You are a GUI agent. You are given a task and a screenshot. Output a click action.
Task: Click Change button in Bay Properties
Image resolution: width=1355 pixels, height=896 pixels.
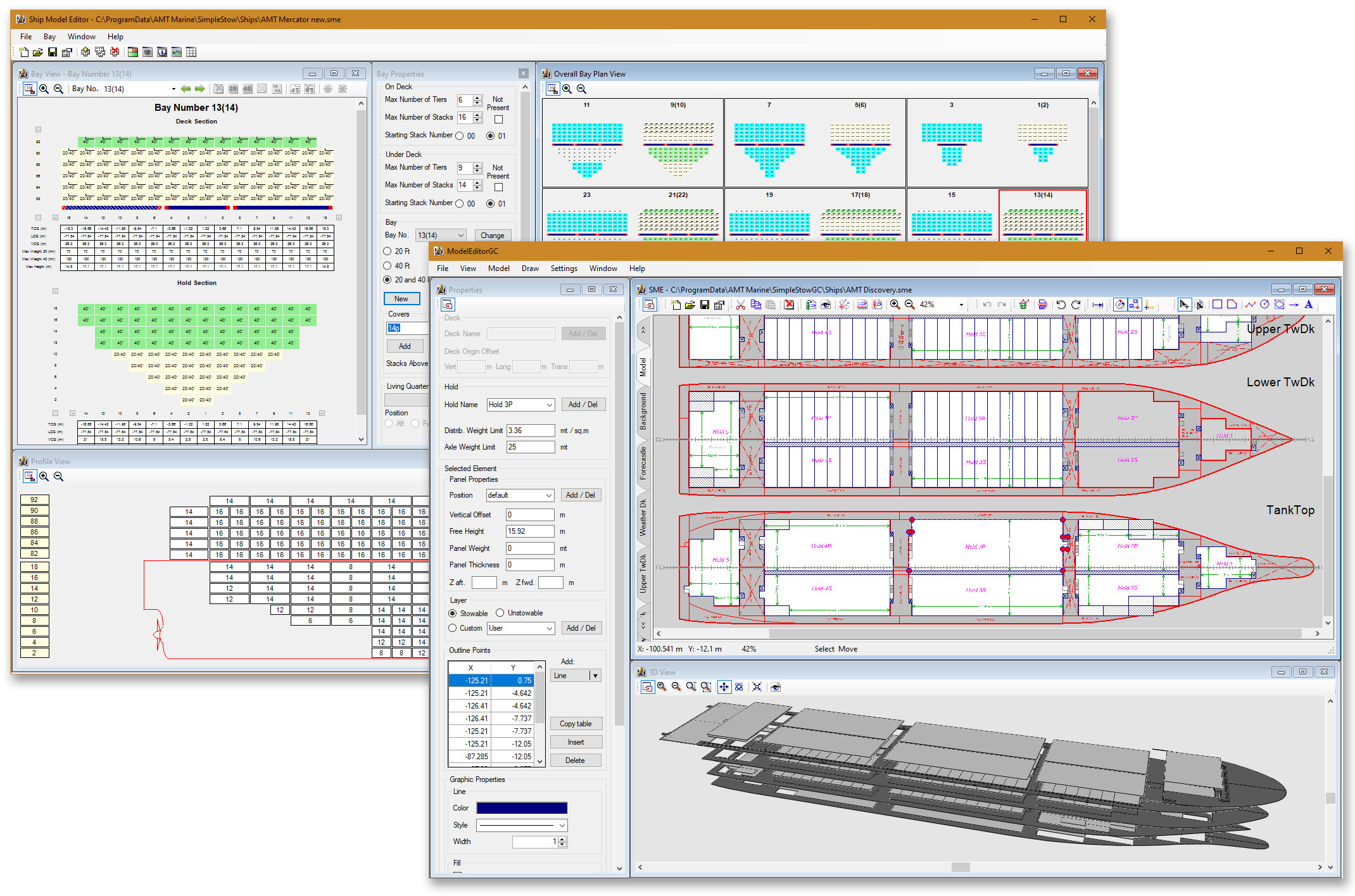click(492, 236)
